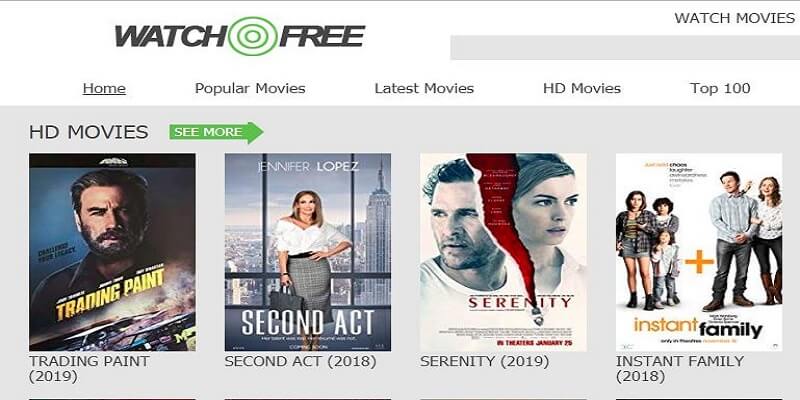Screen dimensions: 800x400
Task: Click the FREE text of the logo
Action: click(x=322, y=37)
